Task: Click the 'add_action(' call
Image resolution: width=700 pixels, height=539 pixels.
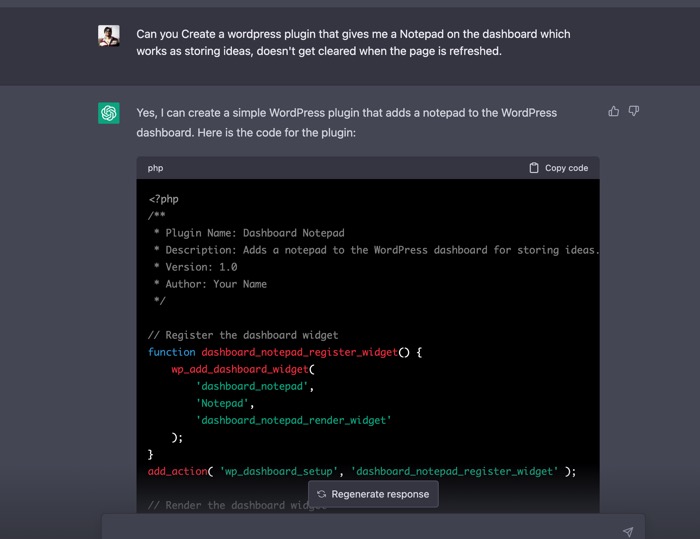Action: tap(181, 471)
